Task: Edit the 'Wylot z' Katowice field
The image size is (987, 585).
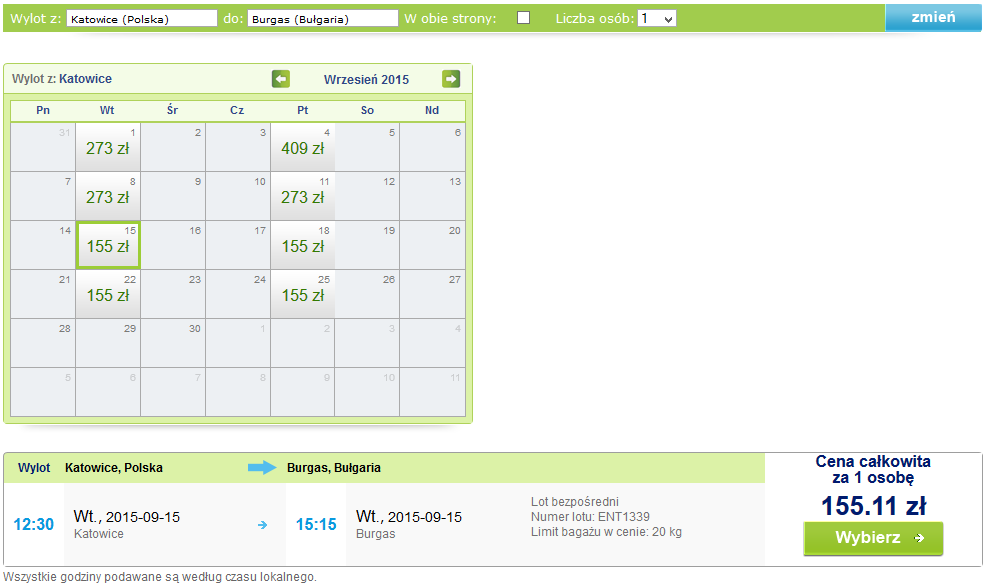Action: click(x=142, y=19)
